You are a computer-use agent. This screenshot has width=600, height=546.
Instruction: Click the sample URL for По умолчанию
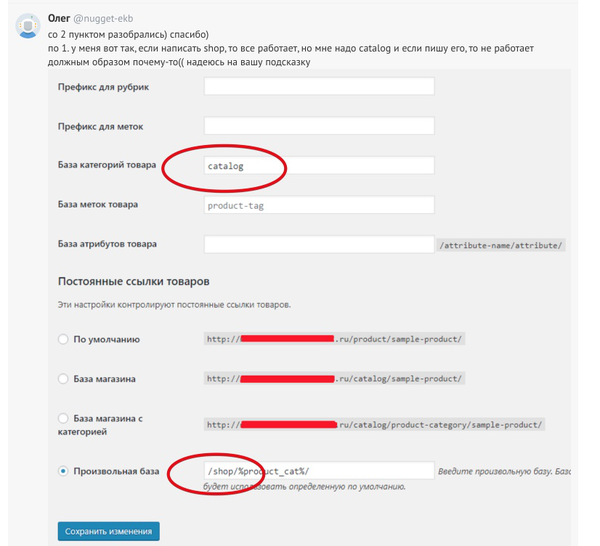(334, 339)
